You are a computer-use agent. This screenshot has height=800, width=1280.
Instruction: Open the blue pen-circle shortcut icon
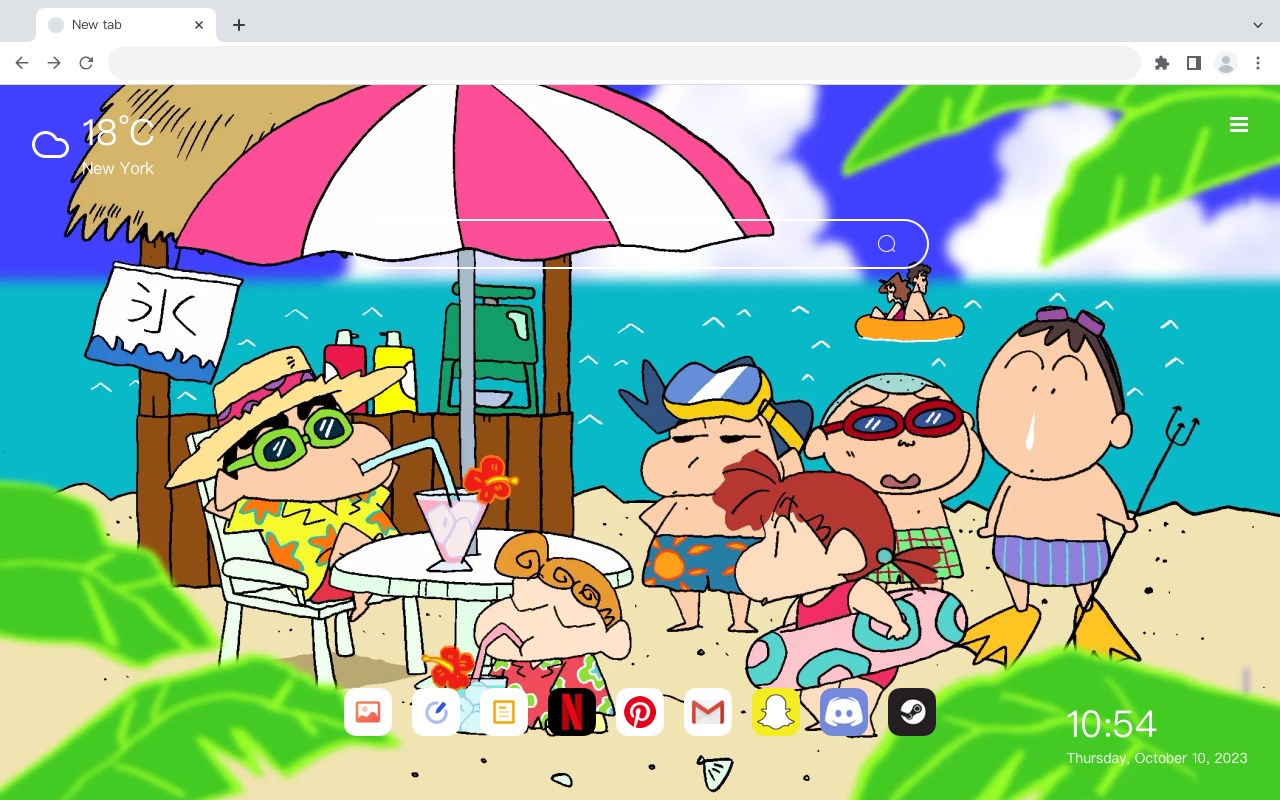point(436,712)
